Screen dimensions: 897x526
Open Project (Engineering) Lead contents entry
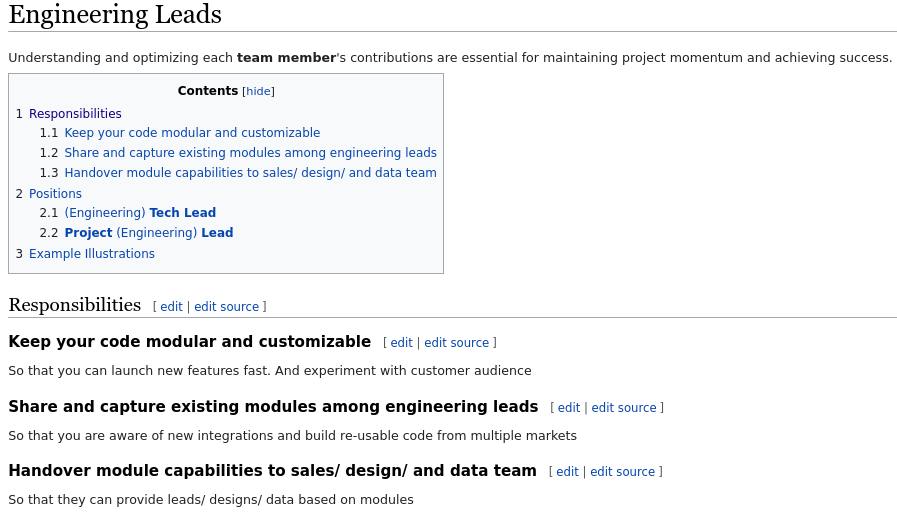coord(149,233)
